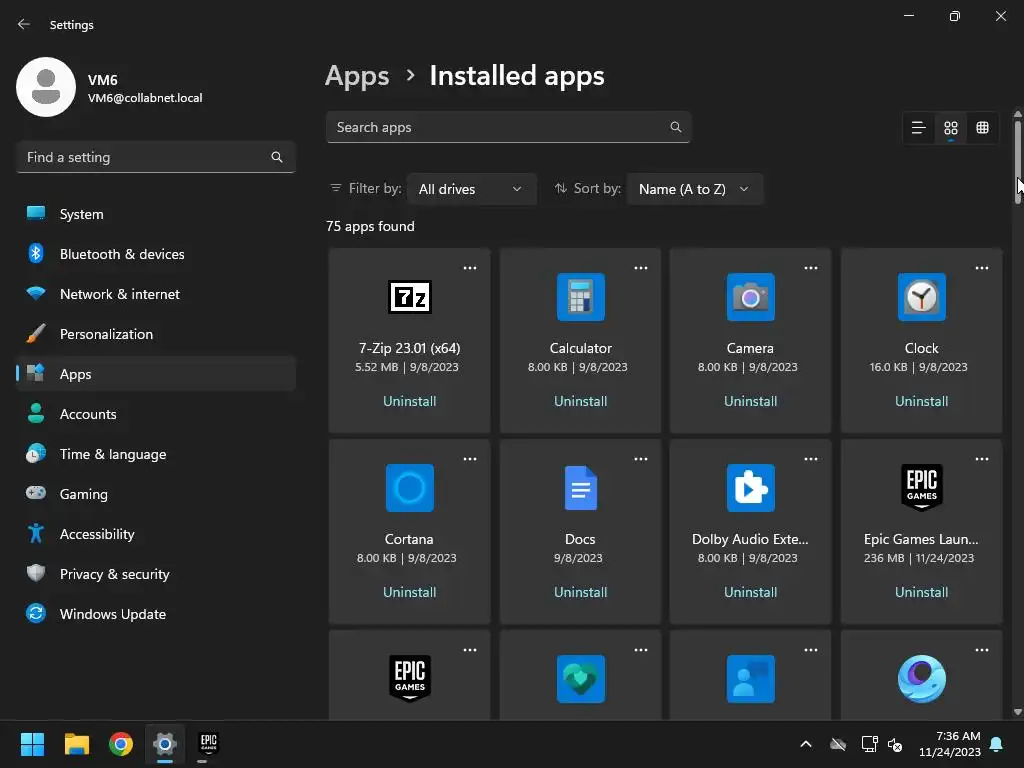The image size is (1024, 768).
Task: Open Network & internet settings
Action: pos(155,295)
